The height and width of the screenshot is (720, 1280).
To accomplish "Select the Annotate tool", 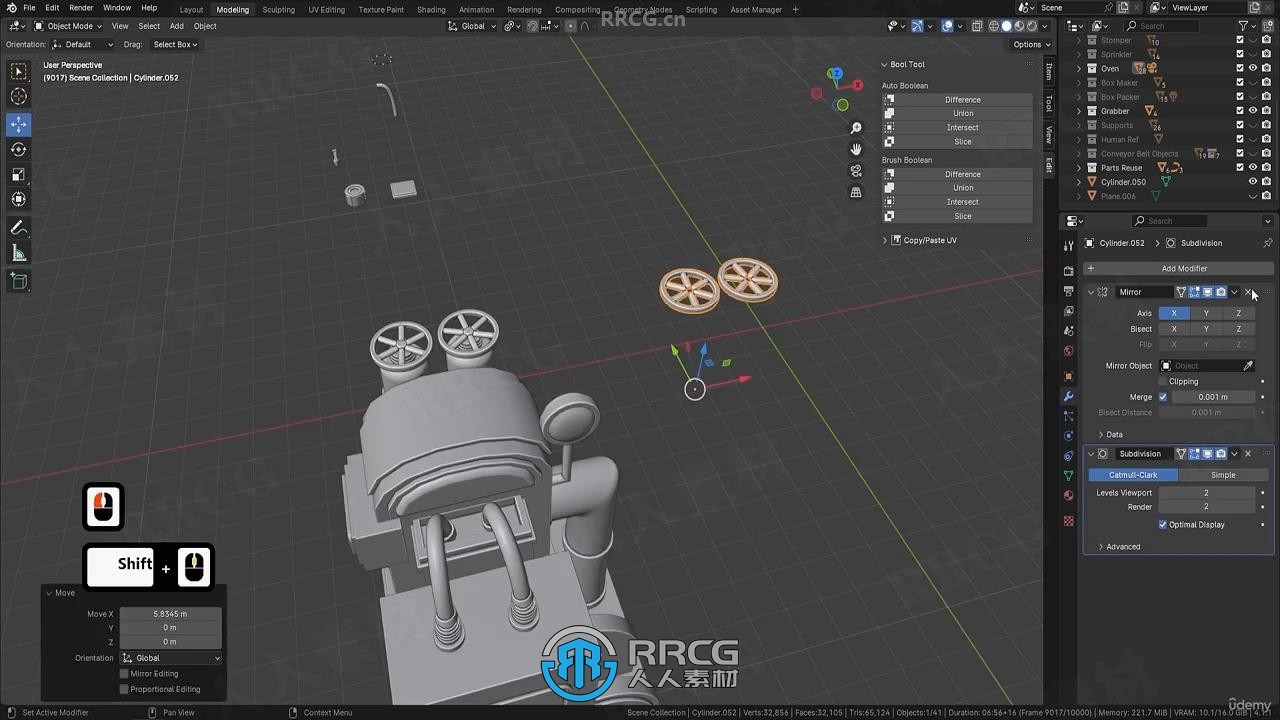I will click(19, 228).
